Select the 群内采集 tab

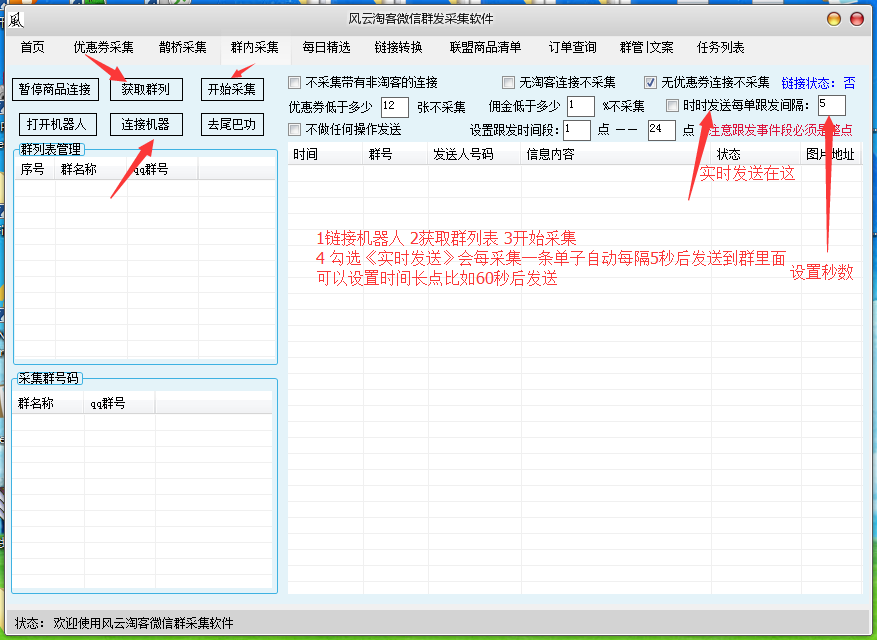pos(254,48)
